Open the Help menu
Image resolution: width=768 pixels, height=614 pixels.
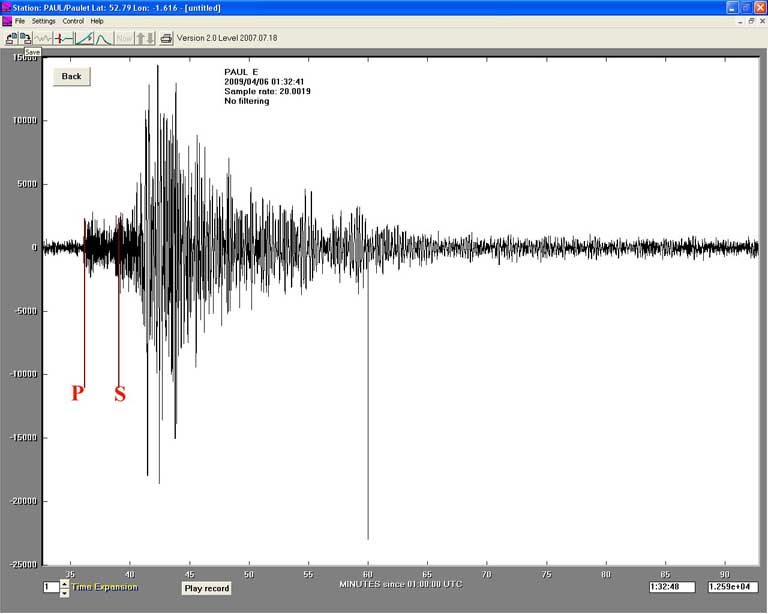coord(97,21)
